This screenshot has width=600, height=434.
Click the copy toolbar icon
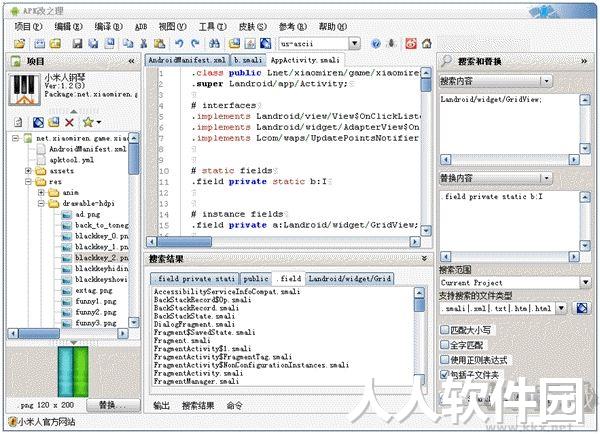128,44
